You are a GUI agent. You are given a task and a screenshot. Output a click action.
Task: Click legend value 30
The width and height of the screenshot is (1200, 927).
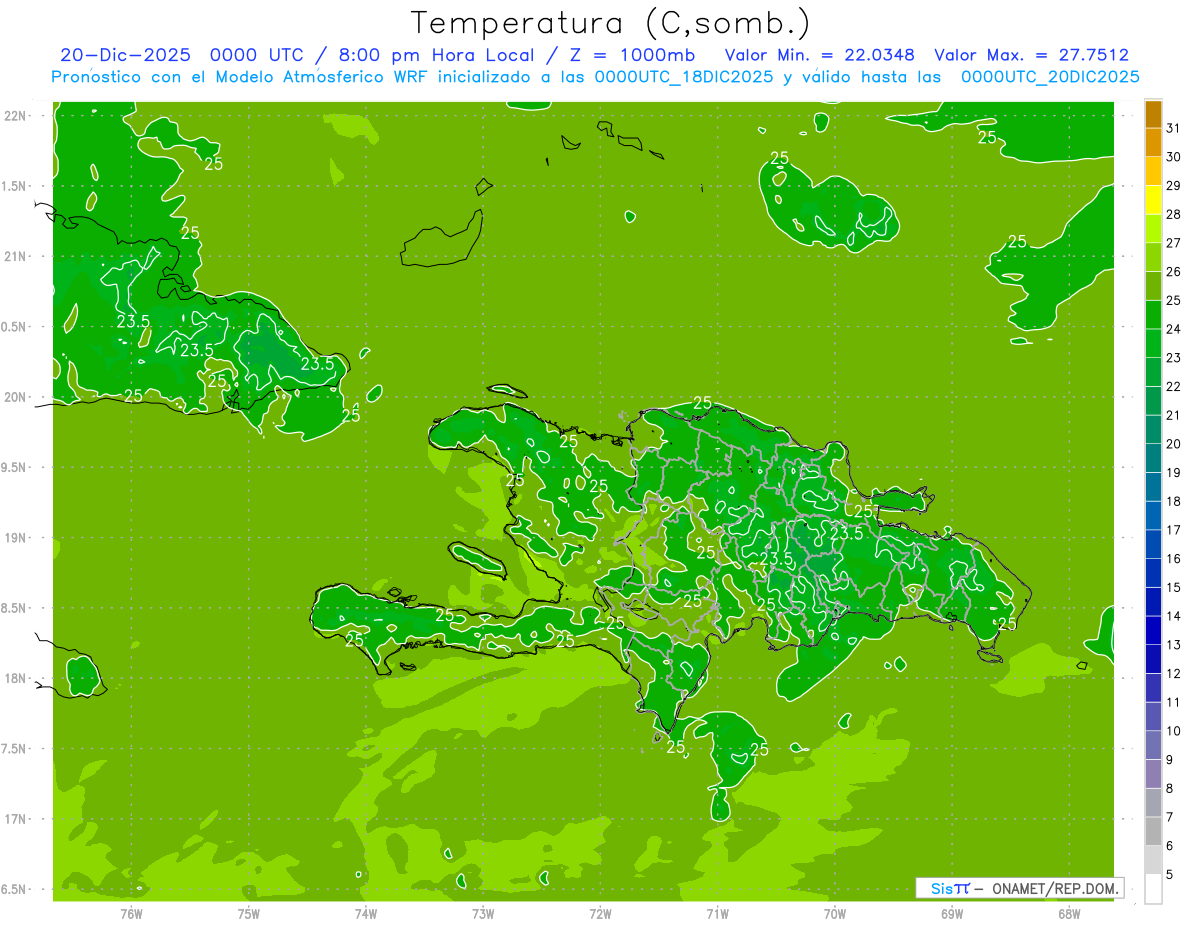point(1173,157)
